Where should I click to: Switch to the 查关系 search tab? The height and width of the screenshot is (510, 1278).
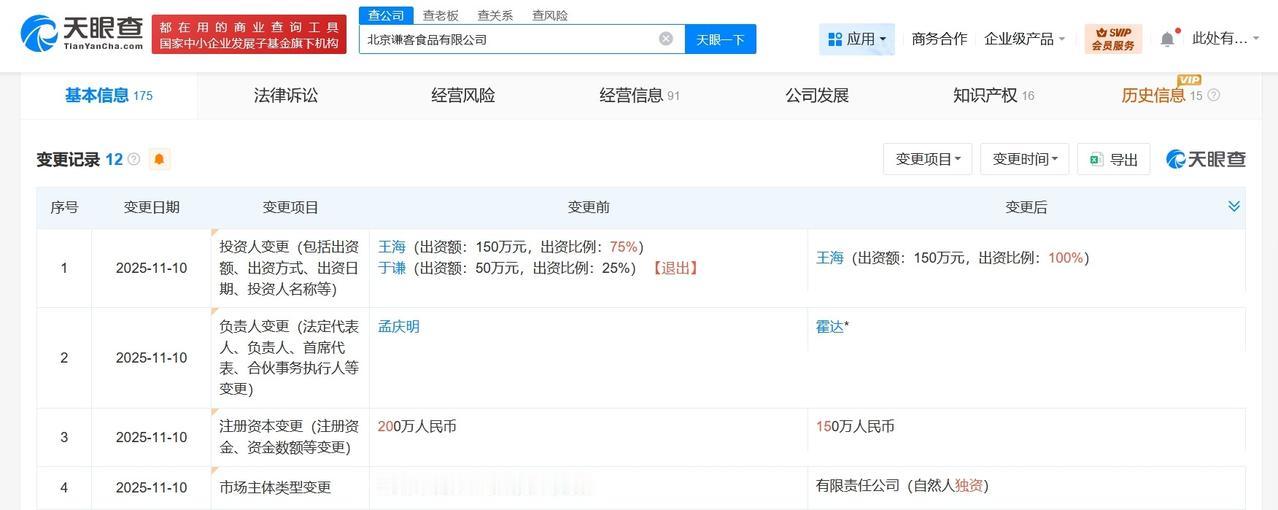pyautogui.click(x=495, y=15)
